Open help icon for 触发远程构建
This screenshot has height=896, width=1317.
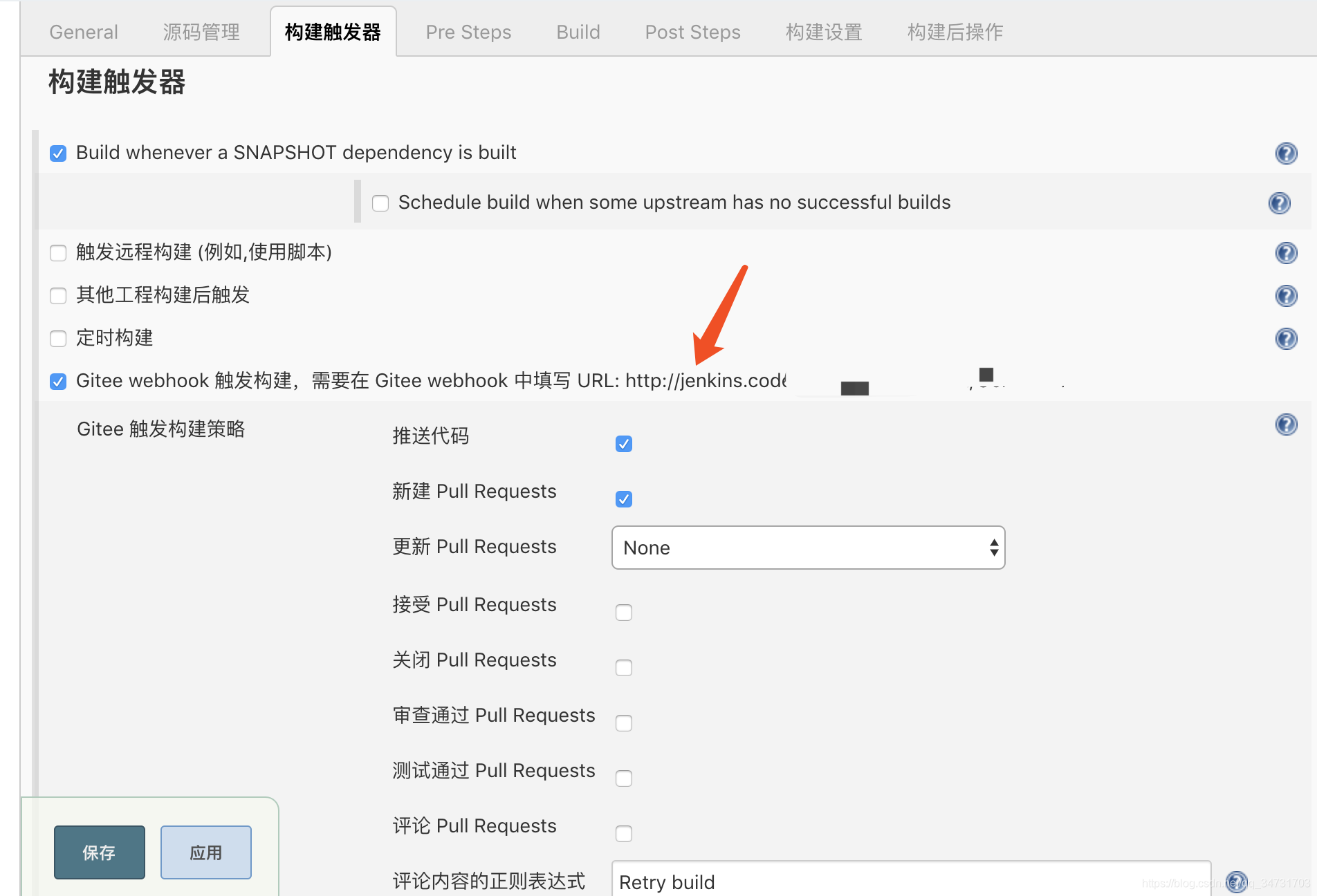click(x=1286, y=252)
